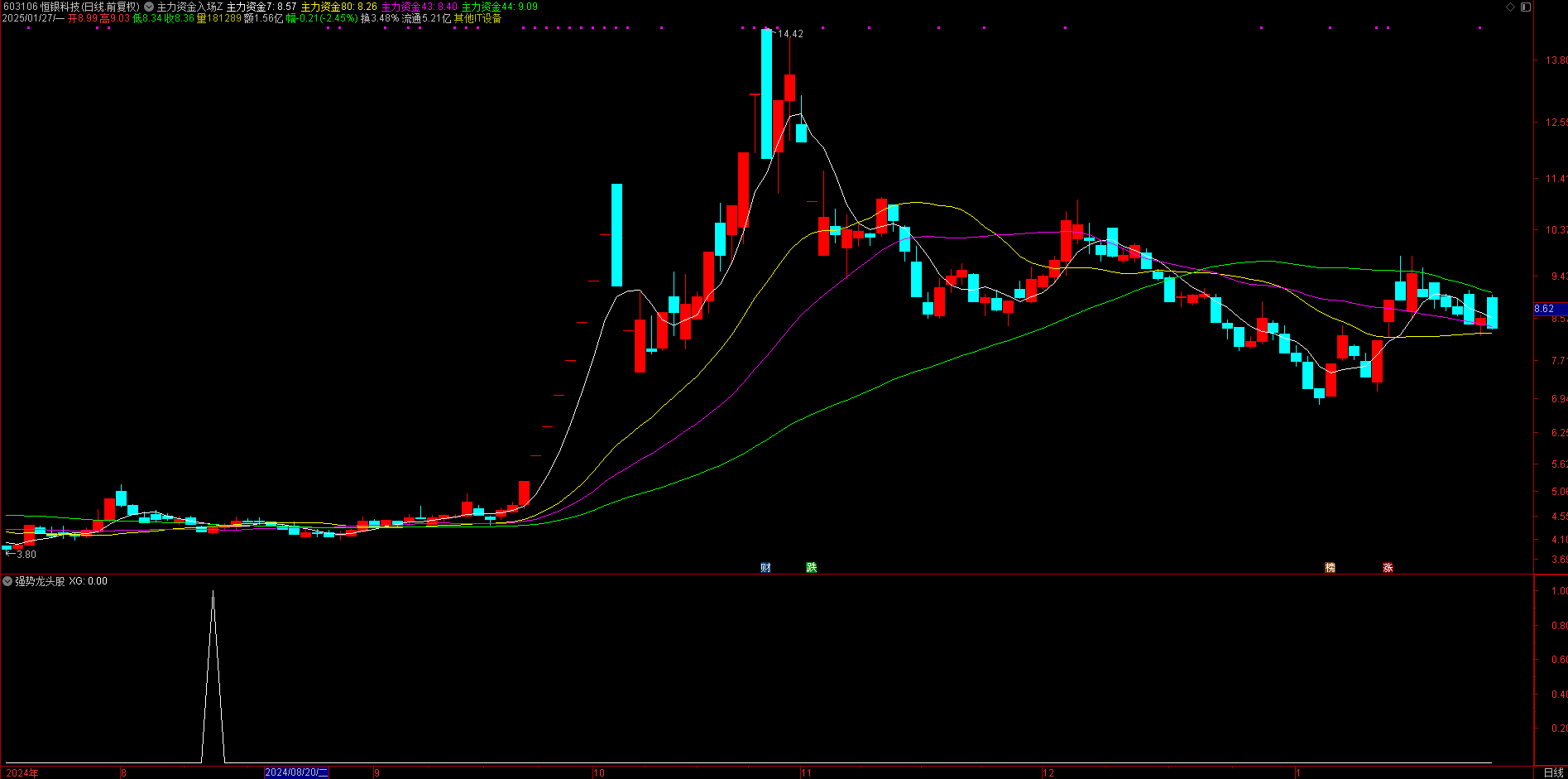Screen dimensions: 1568x779
Task: Click the 主力资金80: 8.26 indicator value
Action: point(339,7)
